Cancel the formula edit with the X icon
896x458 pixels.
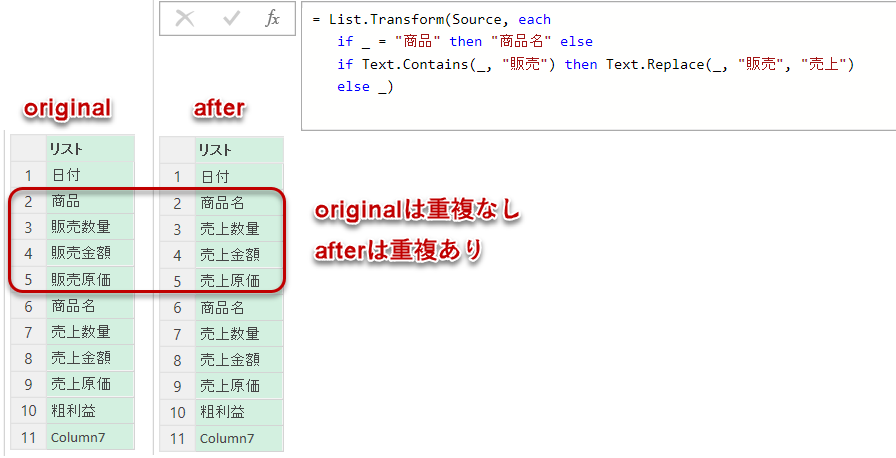185,19
